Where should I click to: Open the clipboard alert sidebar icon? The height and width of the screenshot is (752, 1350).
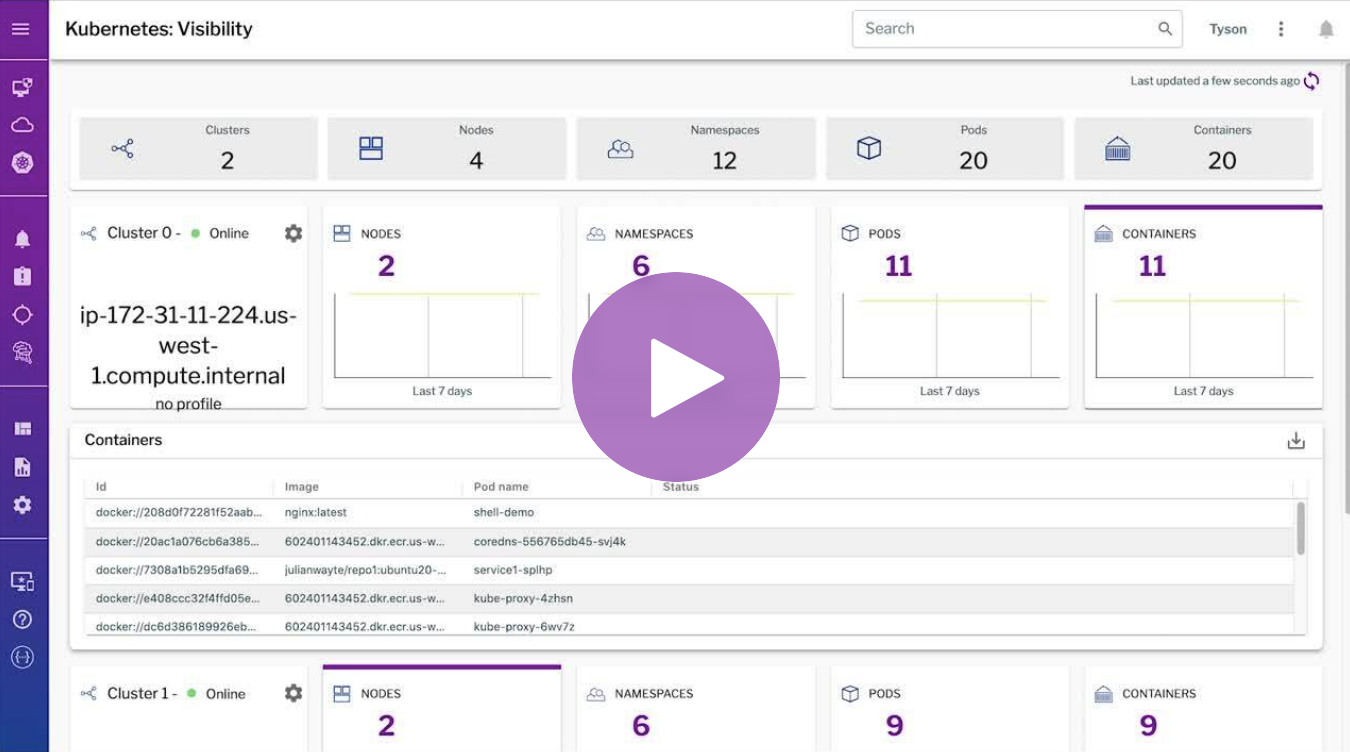point(22,277)
